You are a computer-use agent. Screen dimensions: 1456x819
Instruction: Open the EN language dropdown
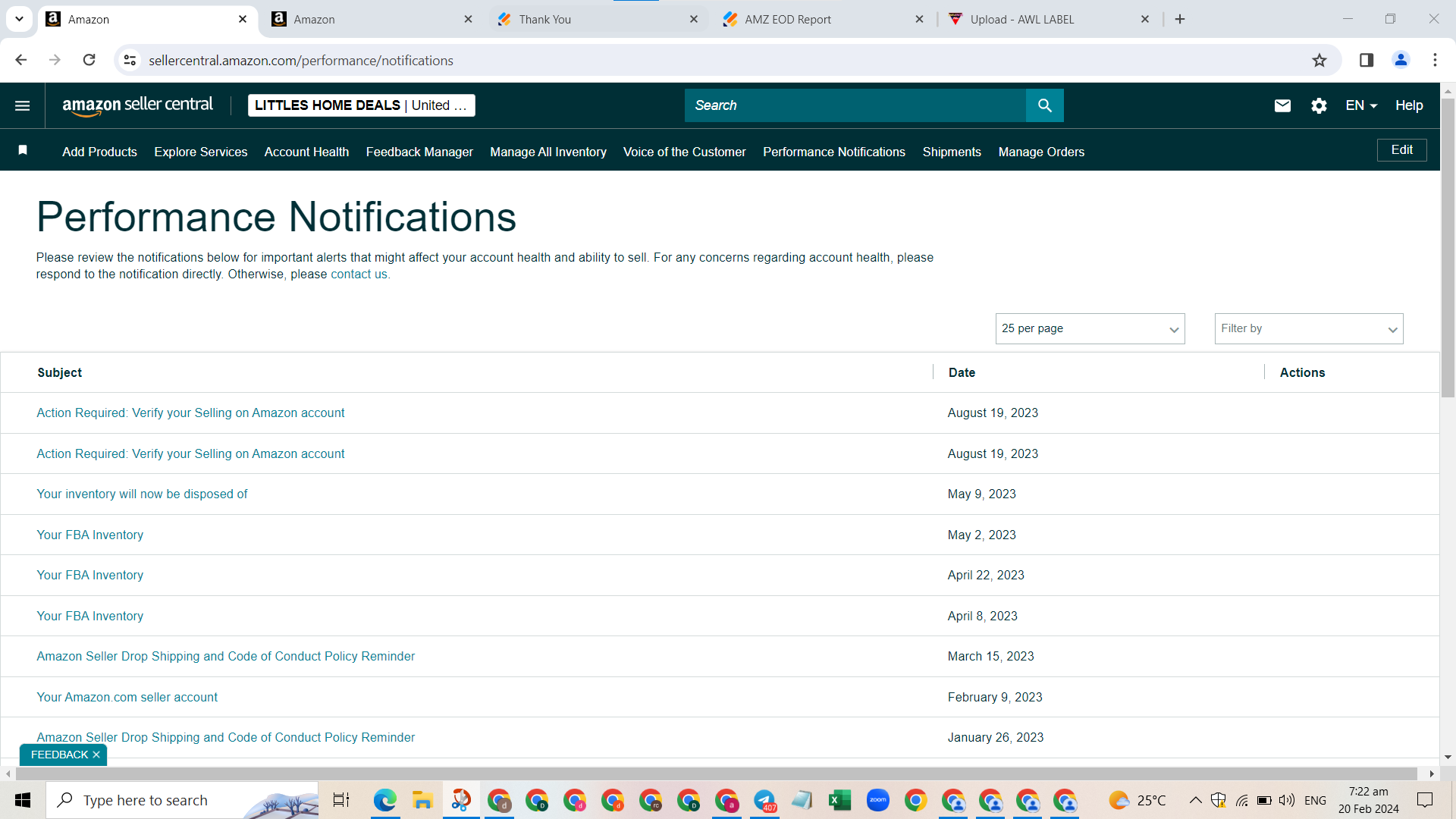(1361, 105)
